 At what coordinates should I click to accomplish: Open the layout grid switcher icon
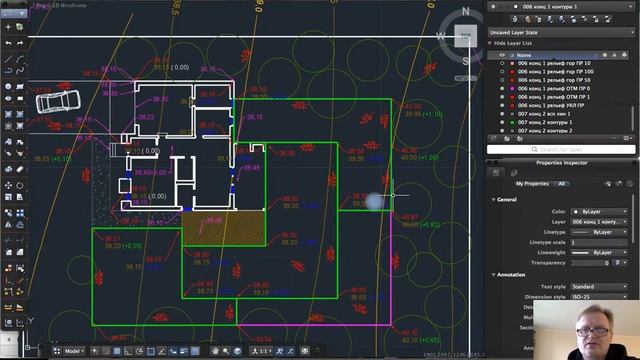(57, 351)
